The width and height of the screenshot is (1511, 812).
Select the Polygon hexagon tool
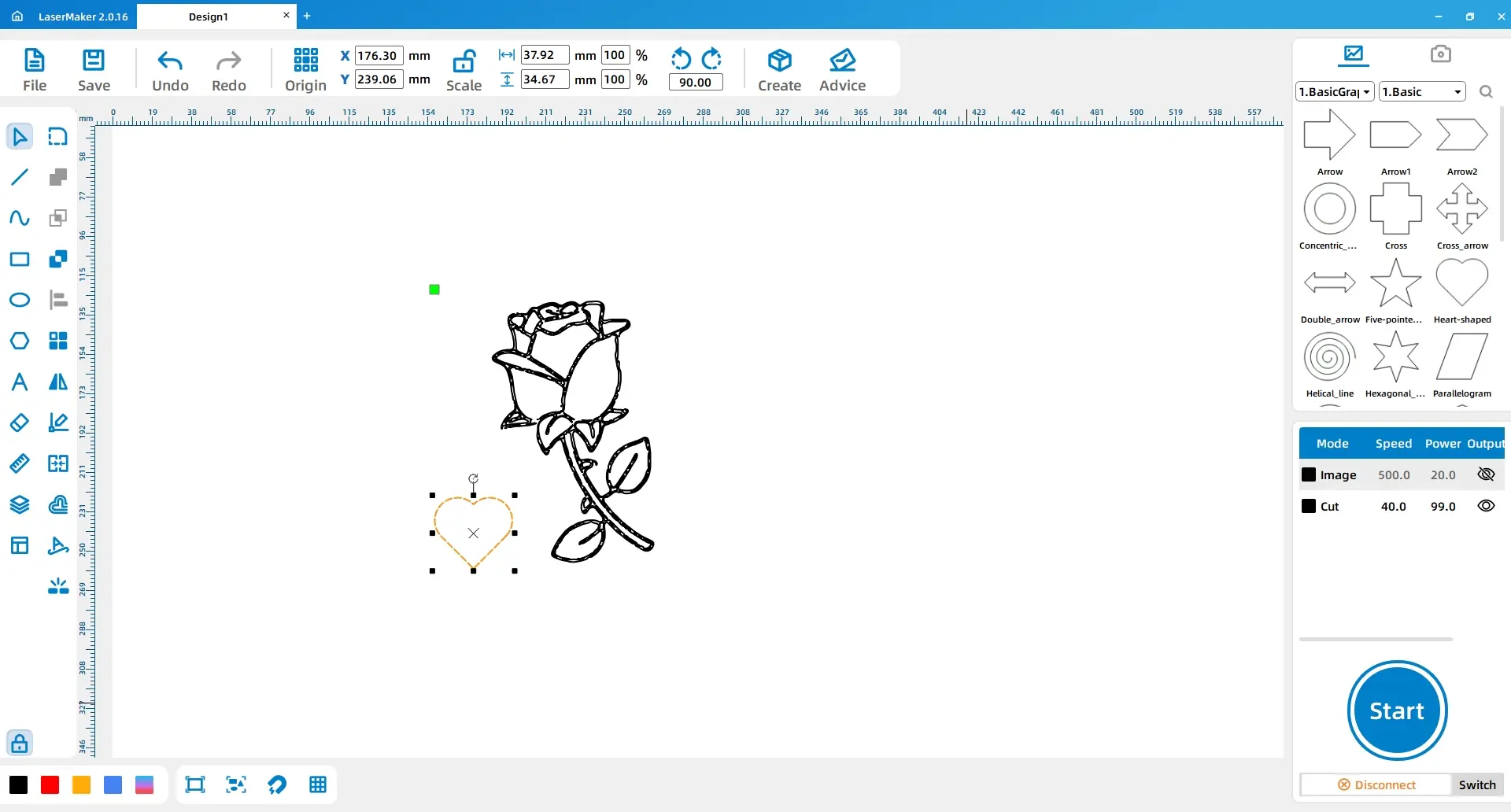click(x=20, y=341)
